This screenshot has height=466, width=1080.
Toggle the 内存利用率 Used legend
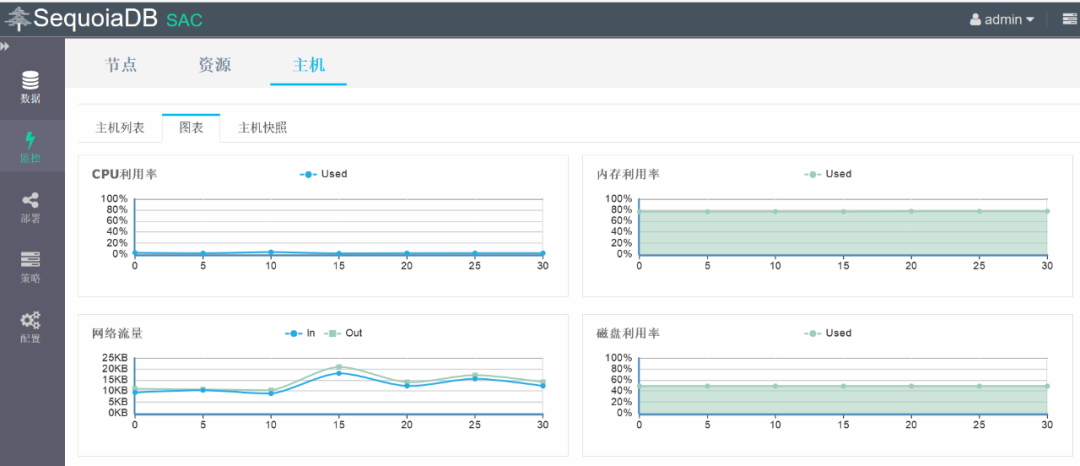[x=828, y=174]
